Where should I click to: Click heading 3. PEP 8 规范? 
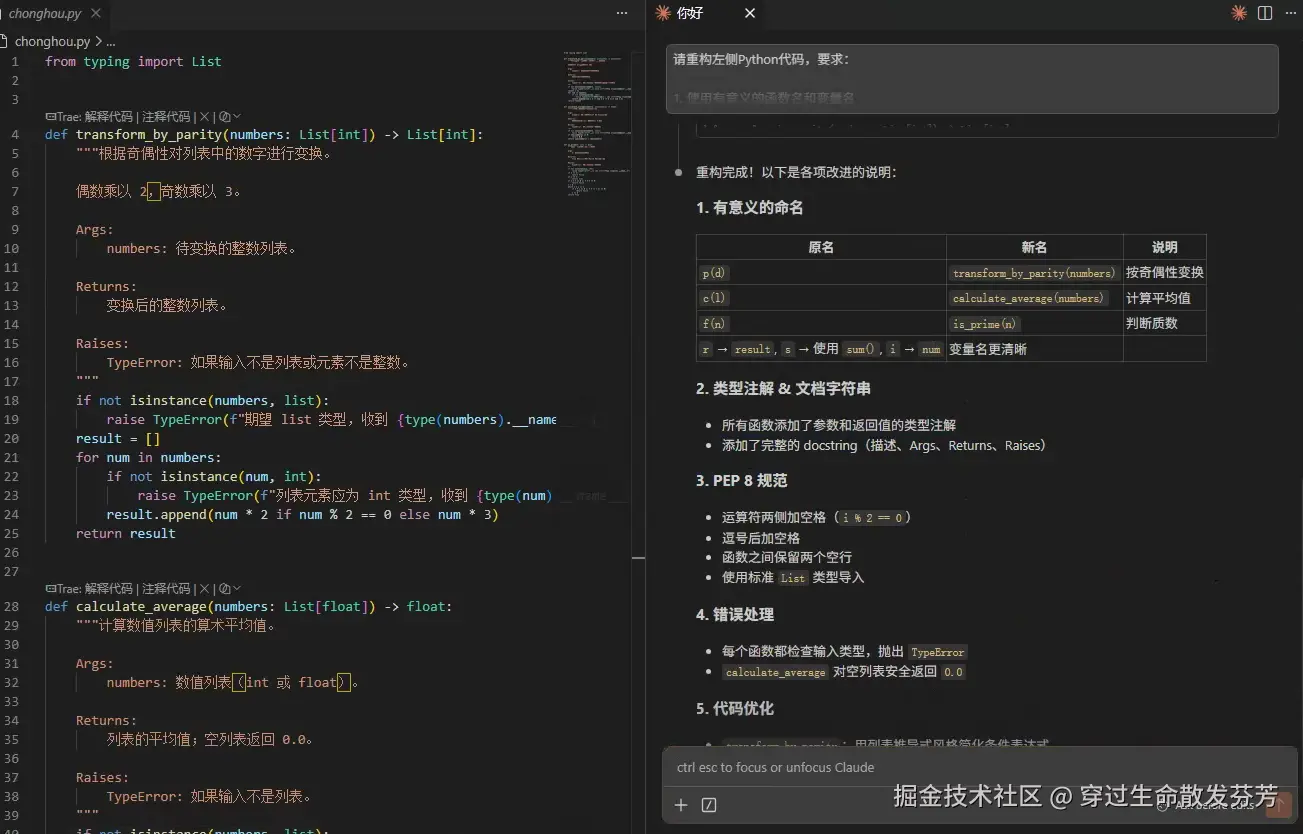741,480
